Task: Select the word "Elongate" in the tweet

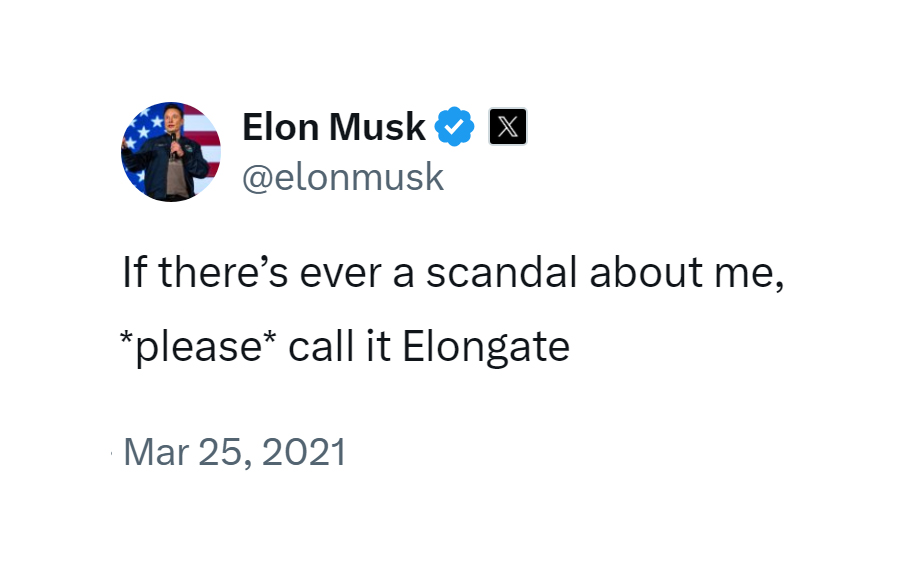Action: (485, 347)
